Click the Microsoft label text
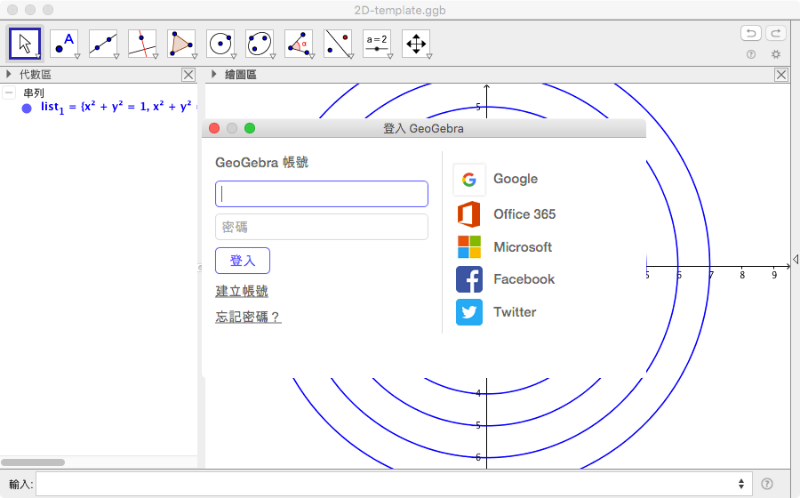This screenshot has width=800, height=498. (x=522, y=247)
